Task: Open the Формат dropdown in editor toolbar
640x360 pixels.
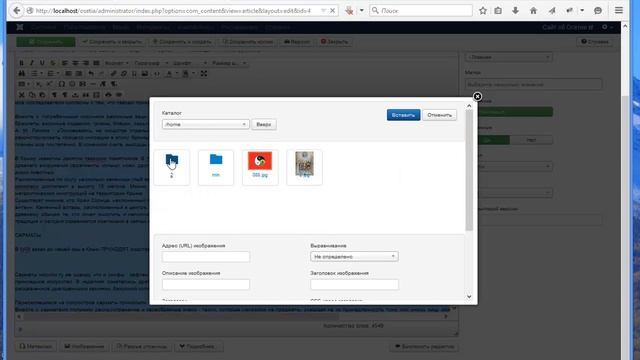Action: coord(116,63)
